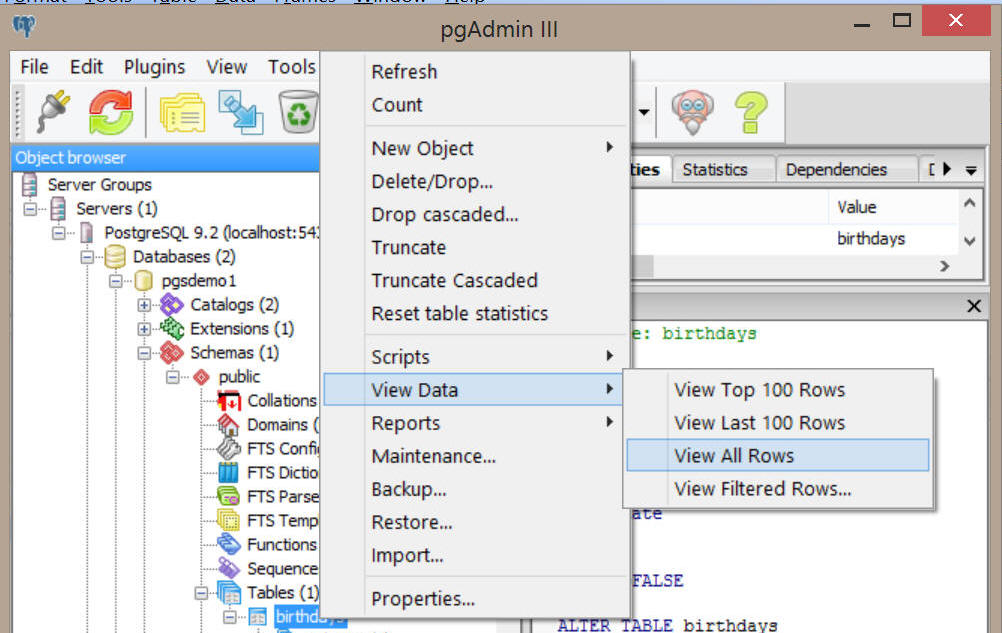Open the File menu
Viewport: 1002px width, 633px height.
(x=35, y=67)
